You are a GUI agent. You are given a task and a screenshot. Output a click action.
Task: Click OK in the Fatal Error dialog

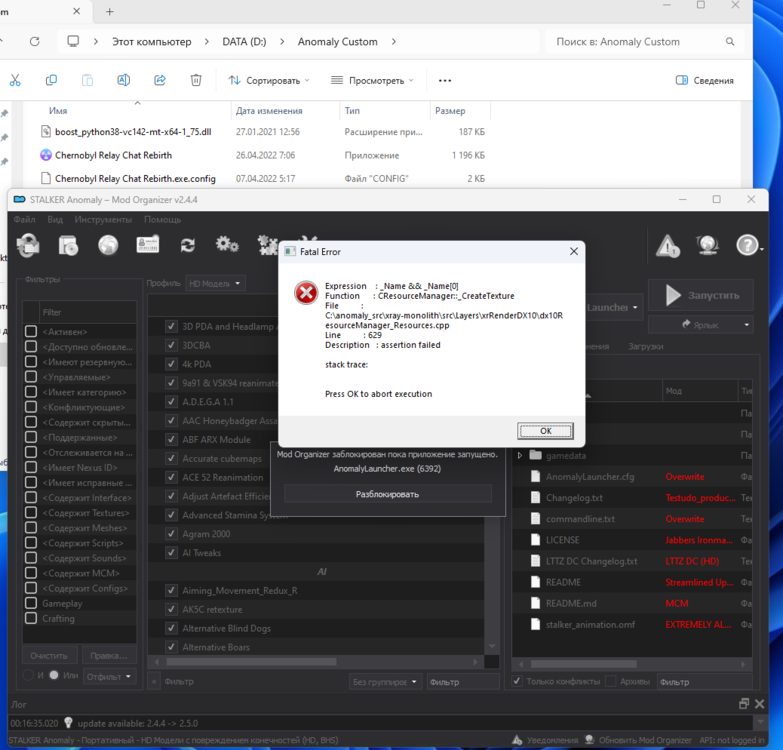[x=545, y=431]
